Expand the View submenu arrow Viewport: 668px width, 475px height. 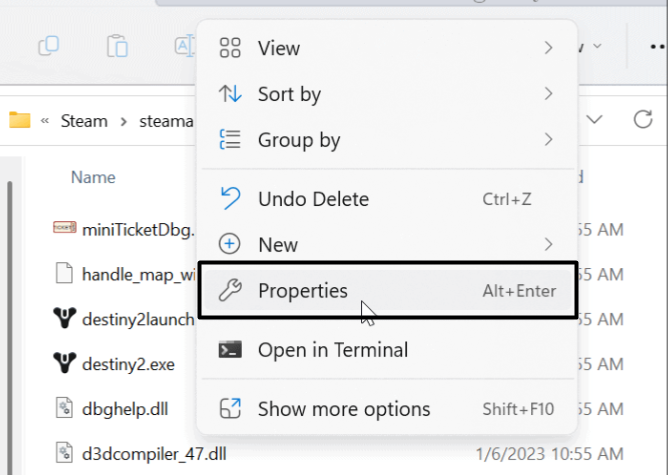pos(548,48)
